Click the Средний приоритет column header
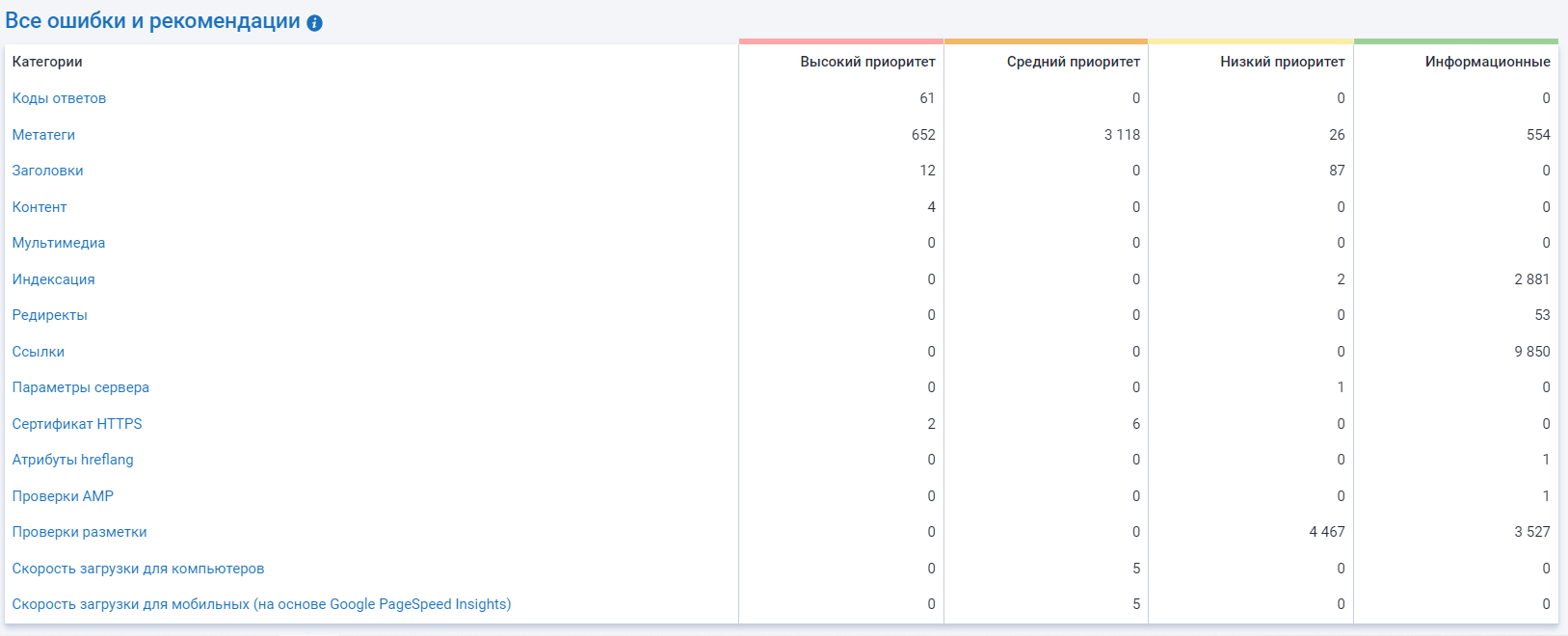Image resolution: width=1568 pixels, height=636 pixels. click(x=1073, y=62)
